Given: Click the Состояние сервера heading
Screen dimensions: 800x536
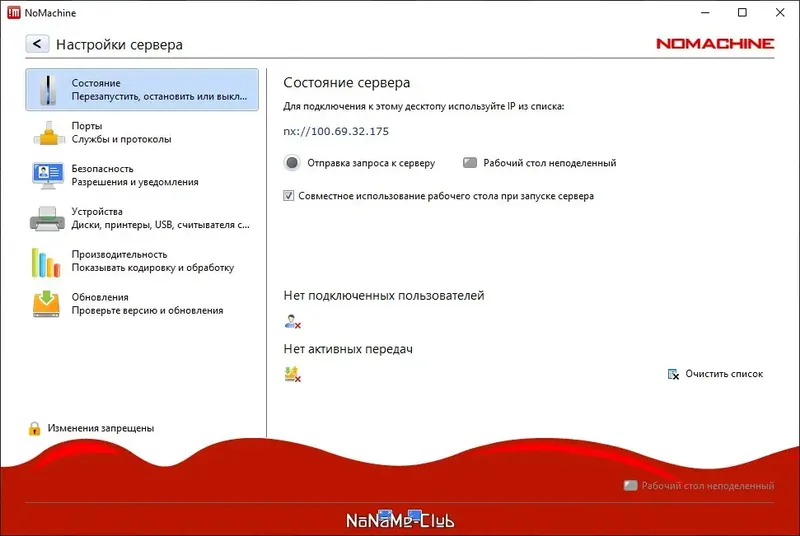Looking at the screenshot, I should pos(346,83).
